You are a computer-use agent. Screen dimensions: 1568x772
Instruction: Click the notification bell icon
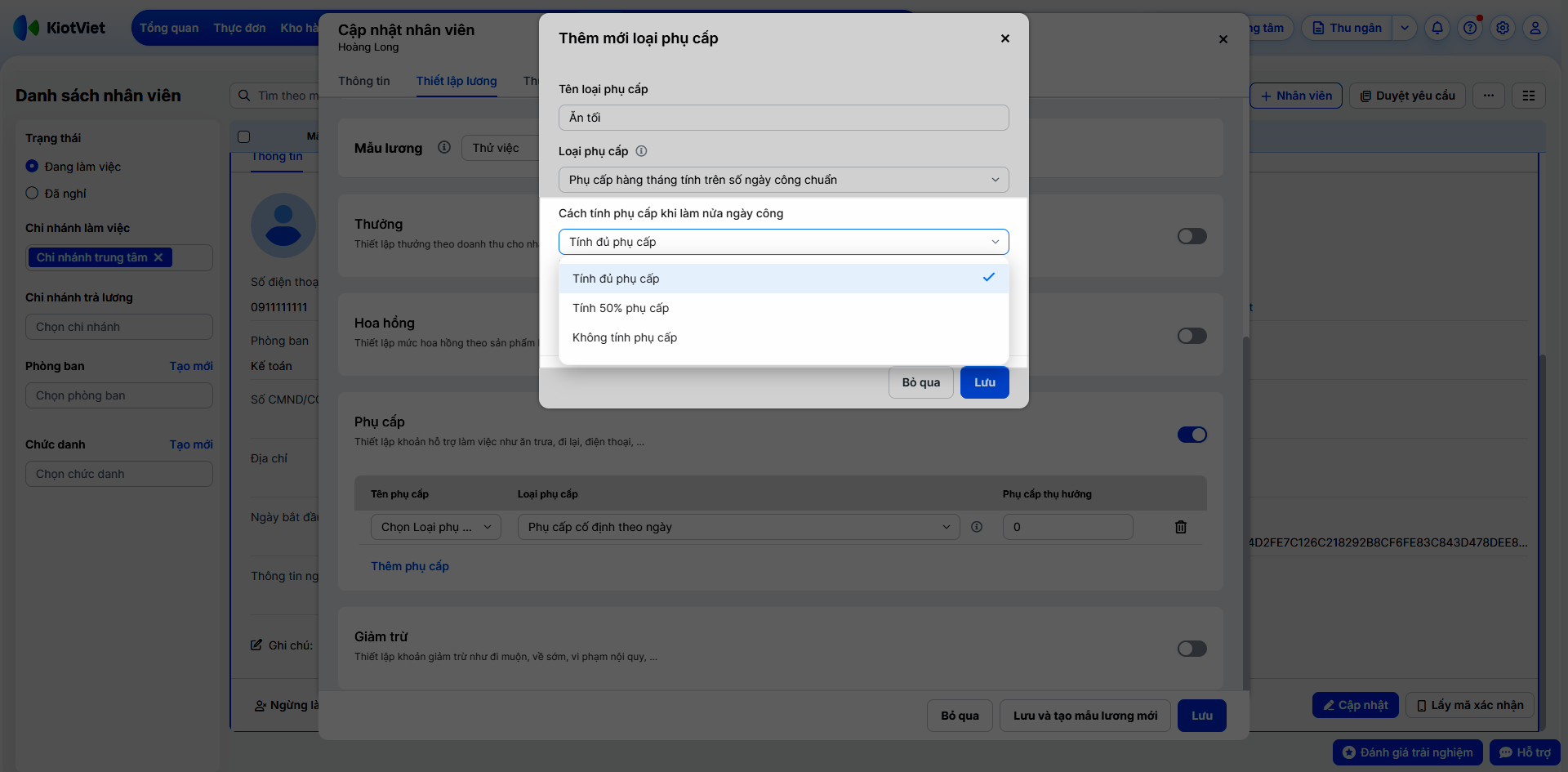(x=1437, y=28)
